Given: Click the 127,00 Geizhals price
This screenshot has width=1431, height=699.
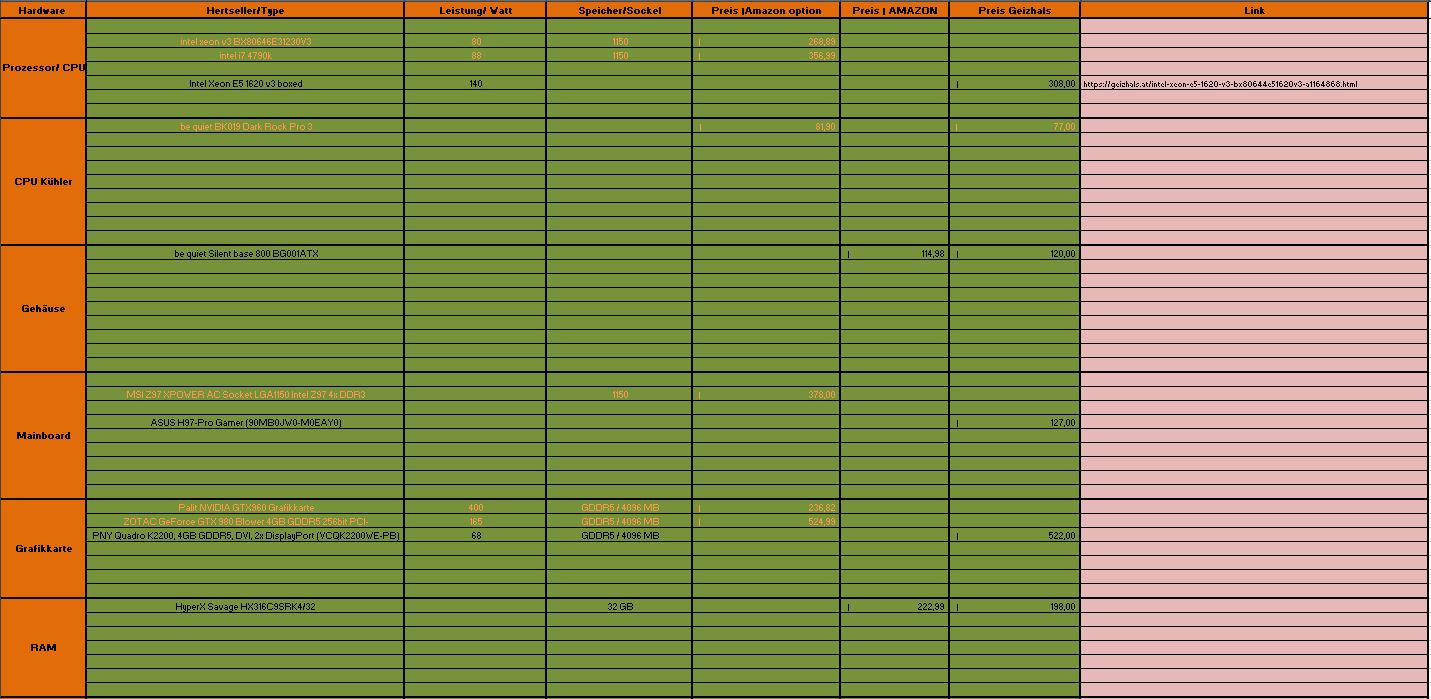Looking at the screenshot, I should coord(1014,423).
